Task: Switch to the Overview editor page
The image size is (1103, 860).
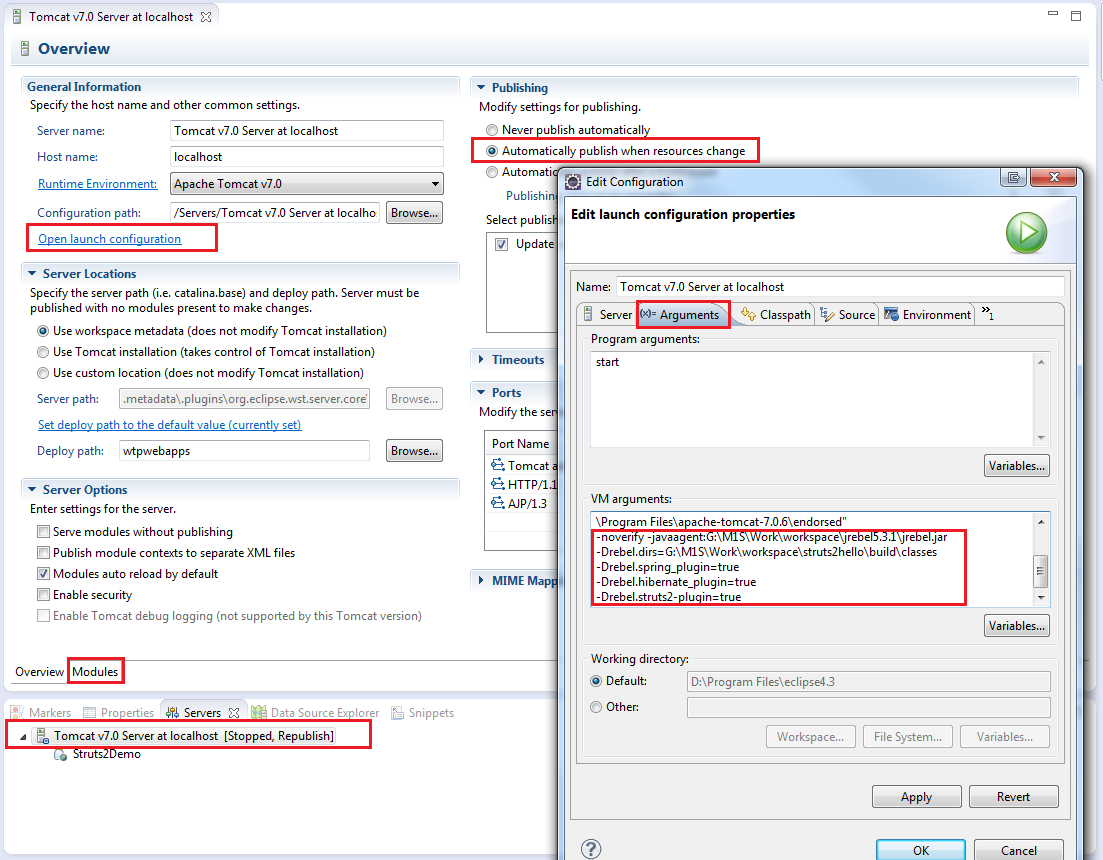Action: click(x=39, y=672)
